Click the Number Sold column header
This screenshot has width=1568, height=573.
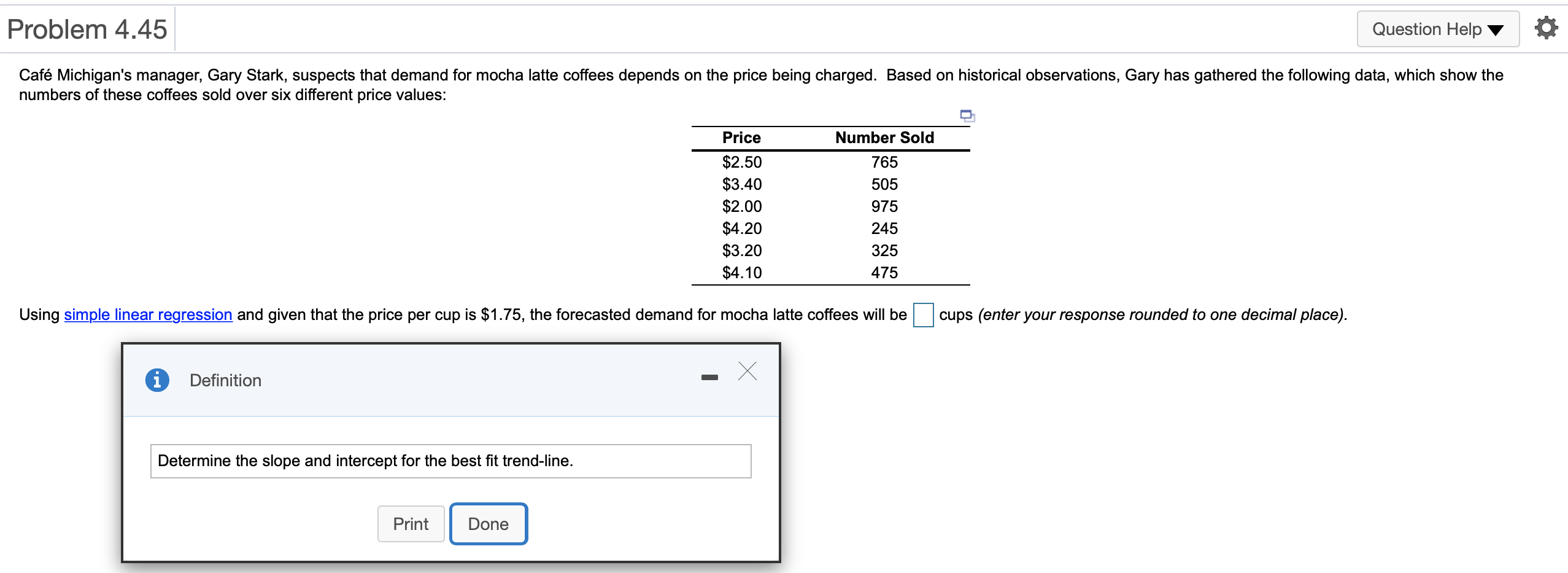pos(884,138)
